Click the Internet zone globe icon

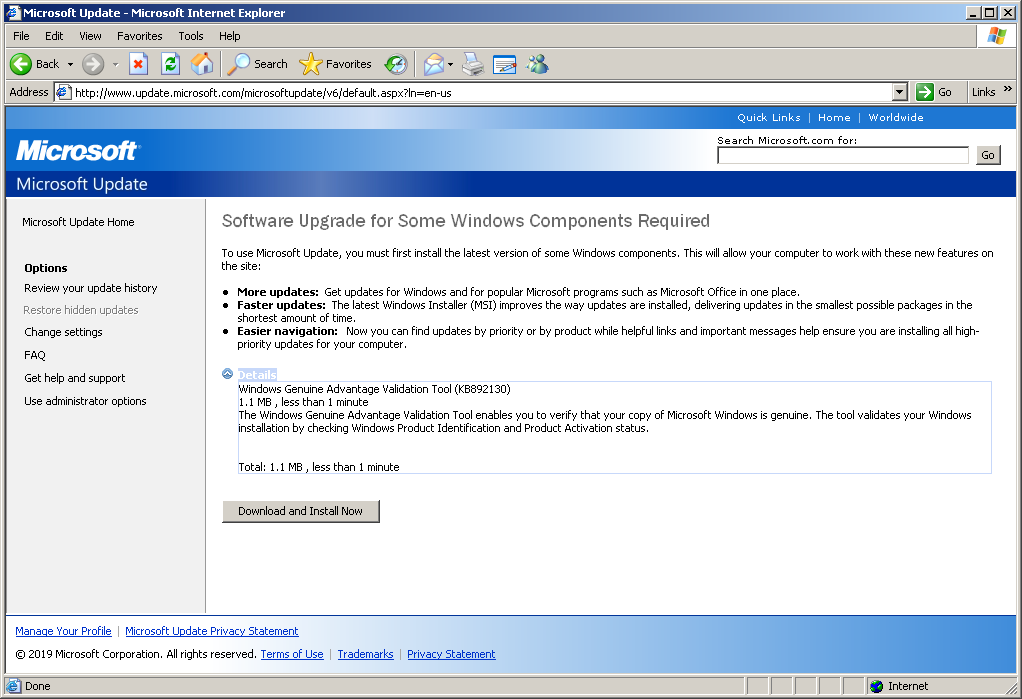[877, 686]
